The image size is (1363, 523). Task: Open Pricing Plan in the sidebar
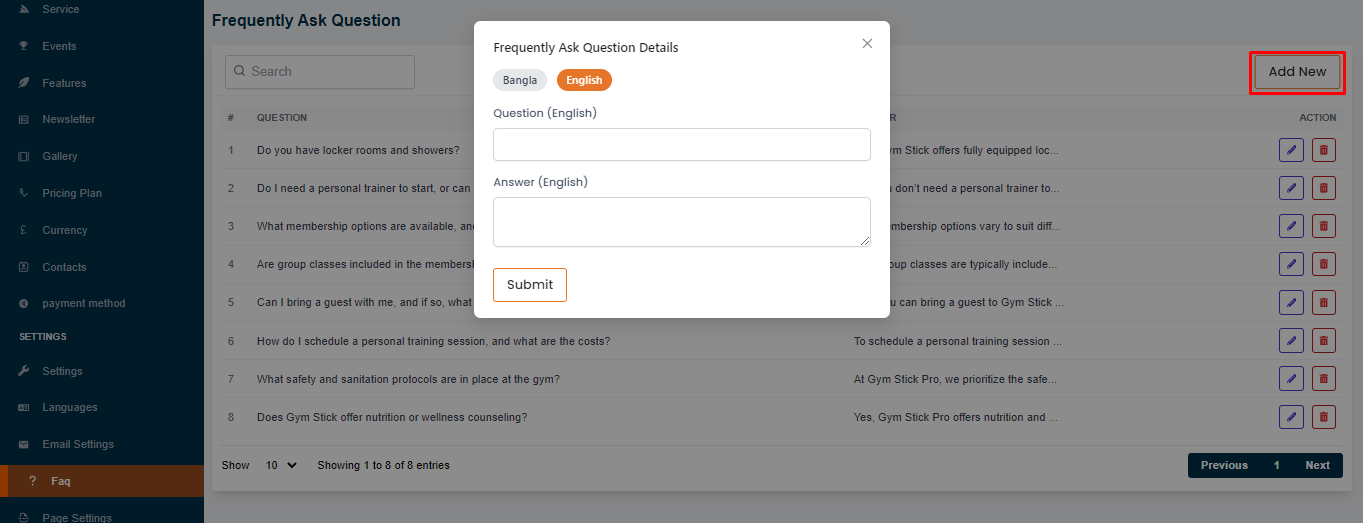pyautogui.click(x=72, y=193)
